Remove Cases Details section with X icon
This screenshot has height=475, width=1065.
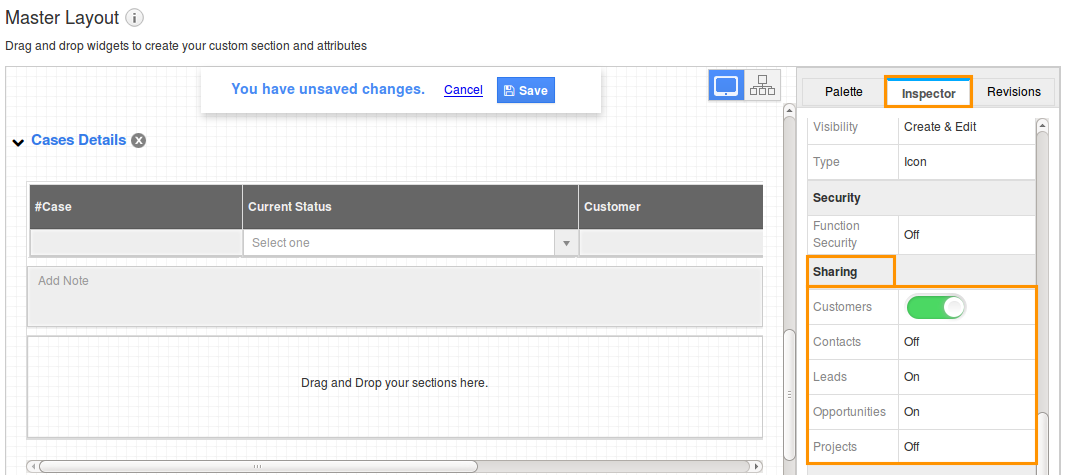coord(139,141)
